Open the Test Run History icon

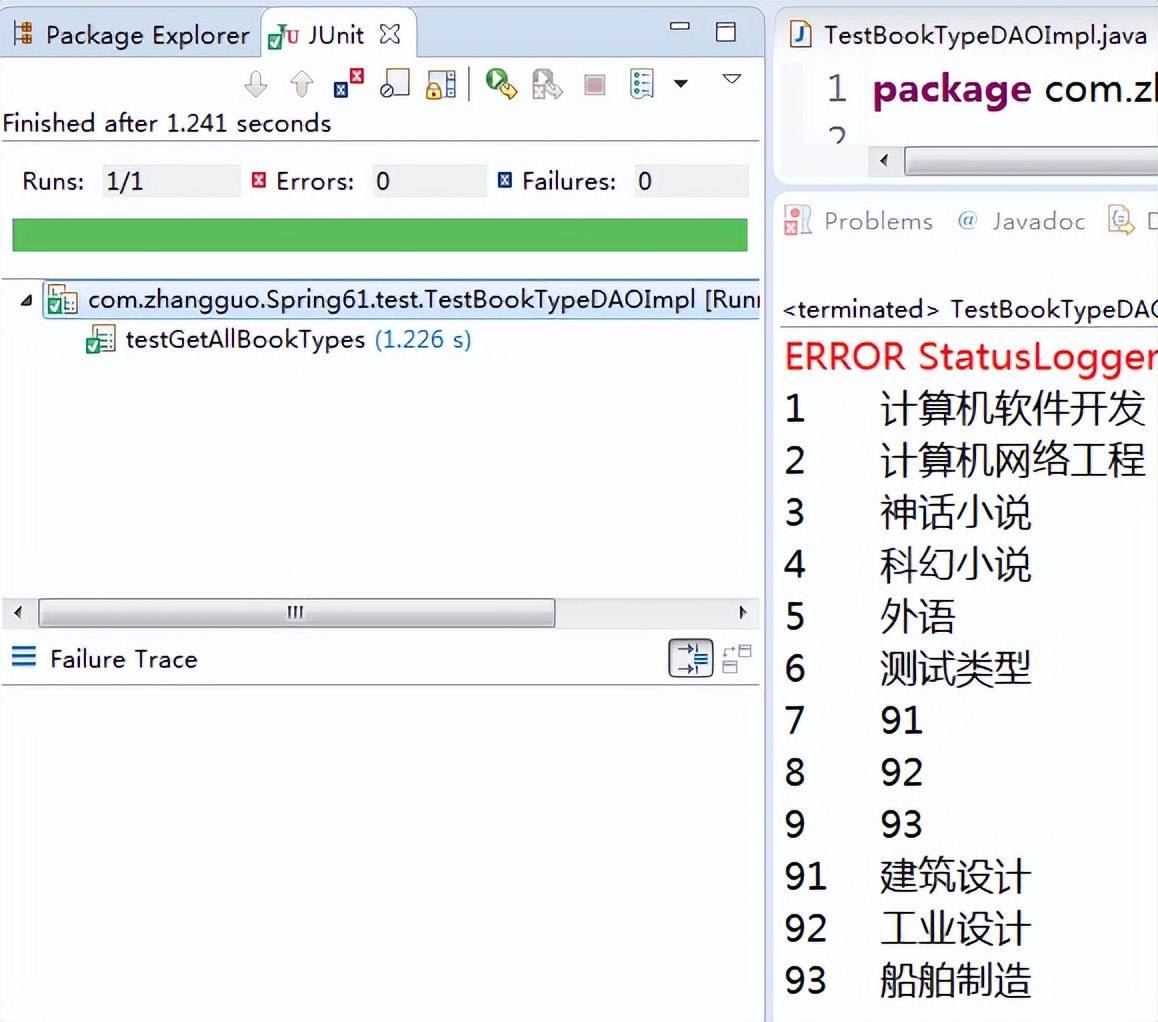642,84
